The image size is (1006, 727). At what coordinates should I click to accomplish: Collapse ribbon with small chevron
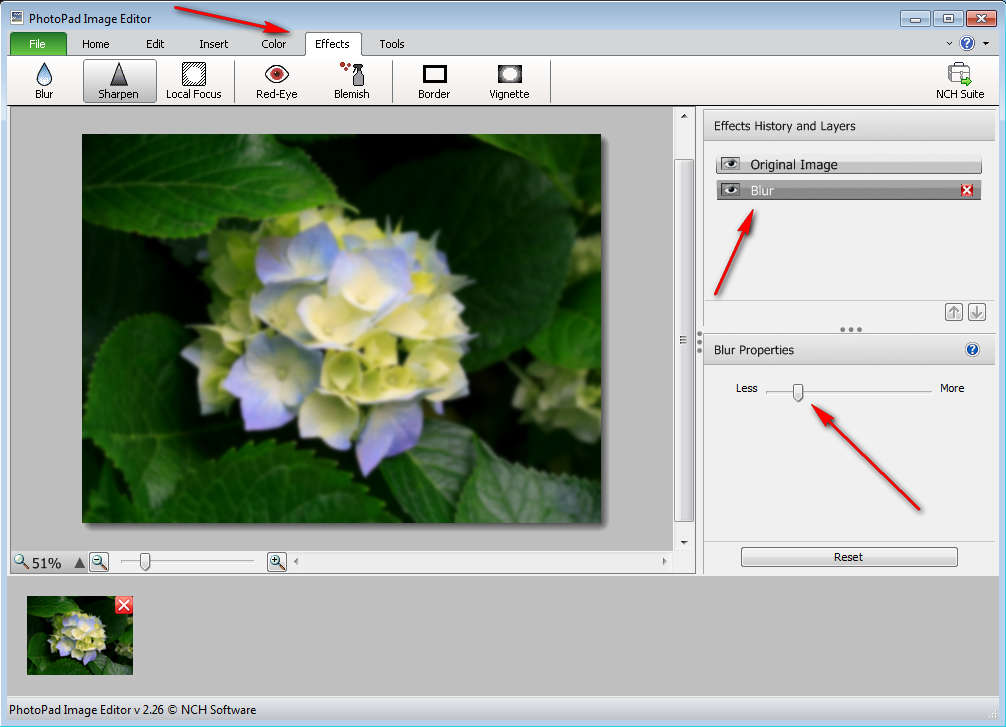(949, 44)
